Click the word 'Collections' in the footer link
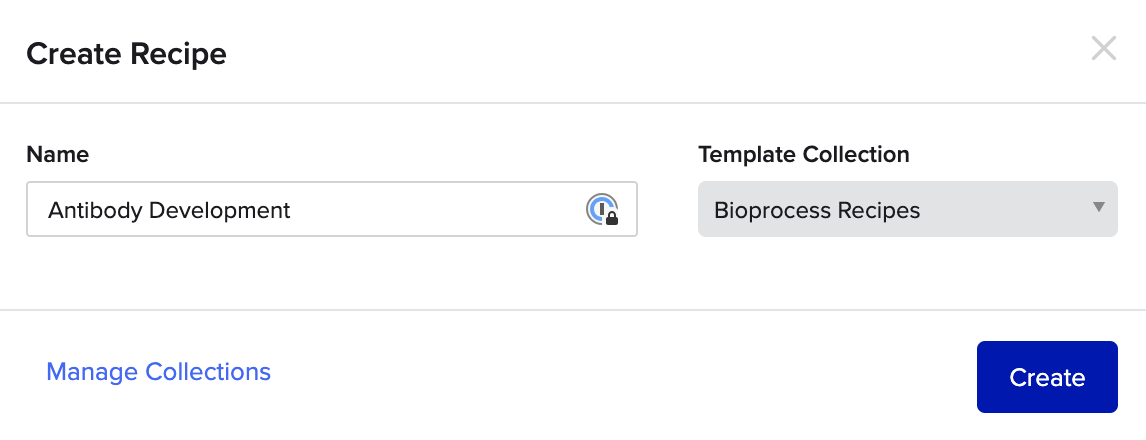 [208, 371]
